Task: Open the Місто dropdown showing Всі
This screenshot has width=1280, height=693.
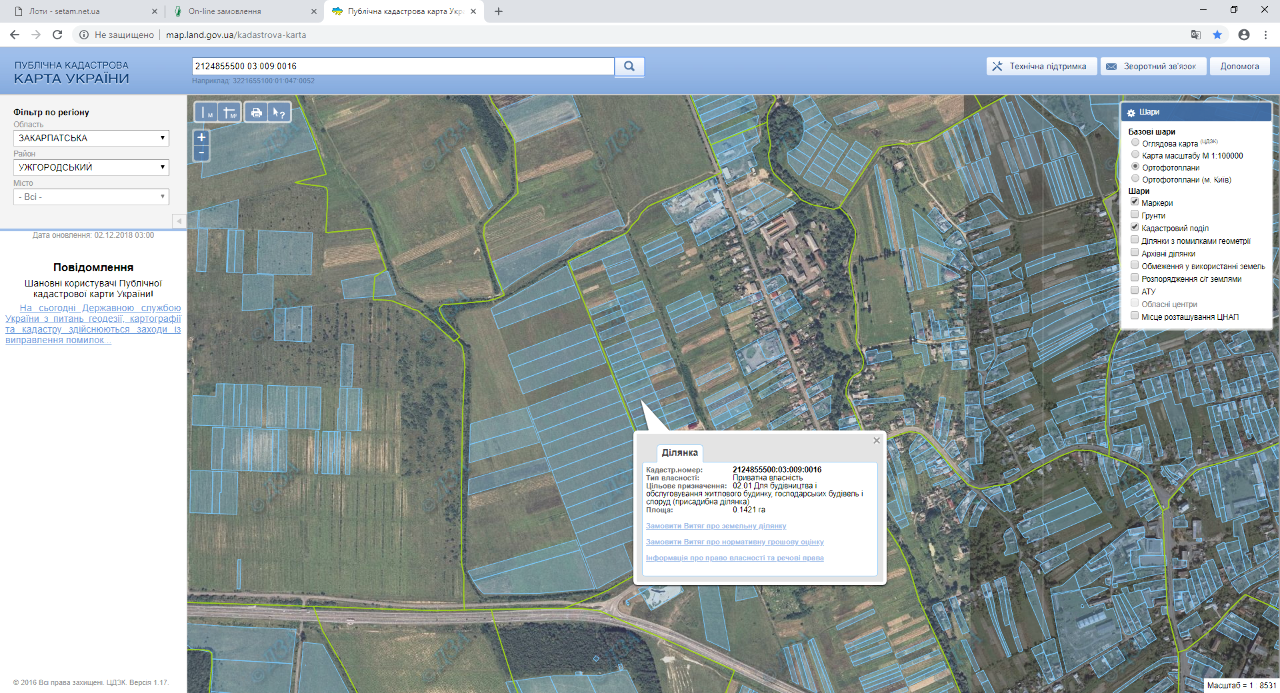Action: click(91, 197)
